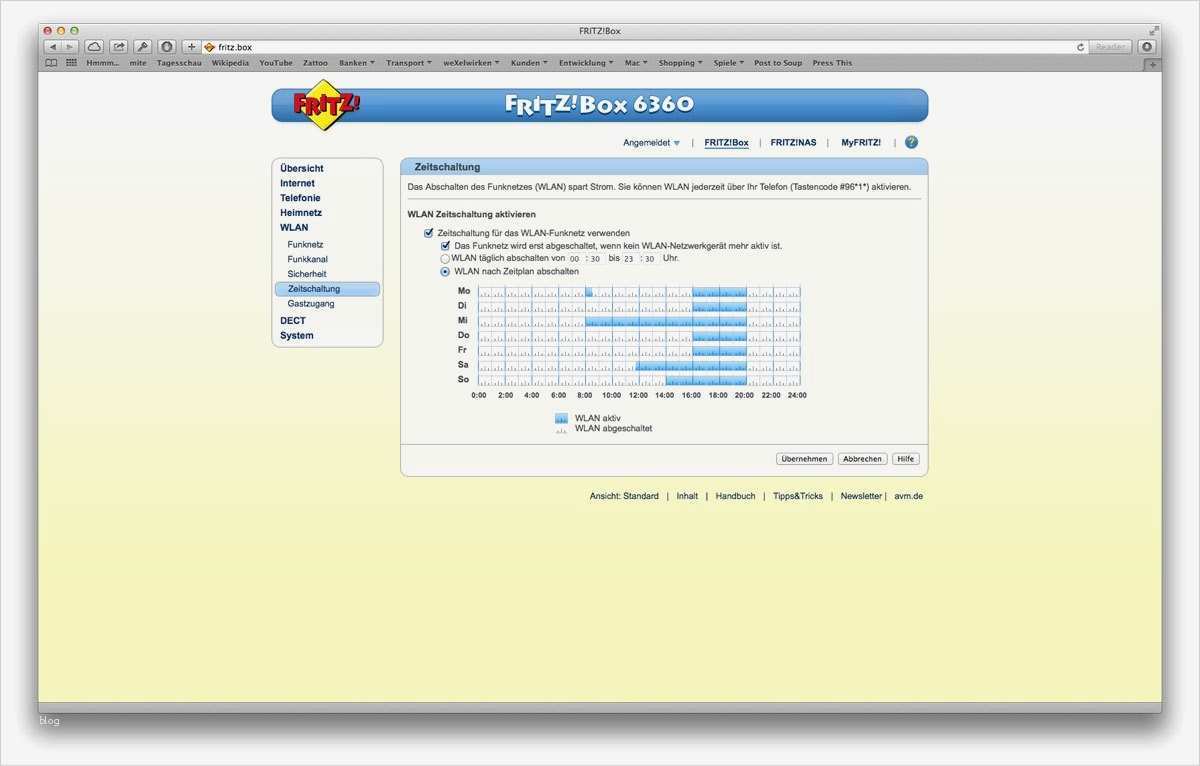Image resolution: width=1200 pixels, height=766 pixels.
Task: Open the YouTube bookmark
Action: click(276, 63)
